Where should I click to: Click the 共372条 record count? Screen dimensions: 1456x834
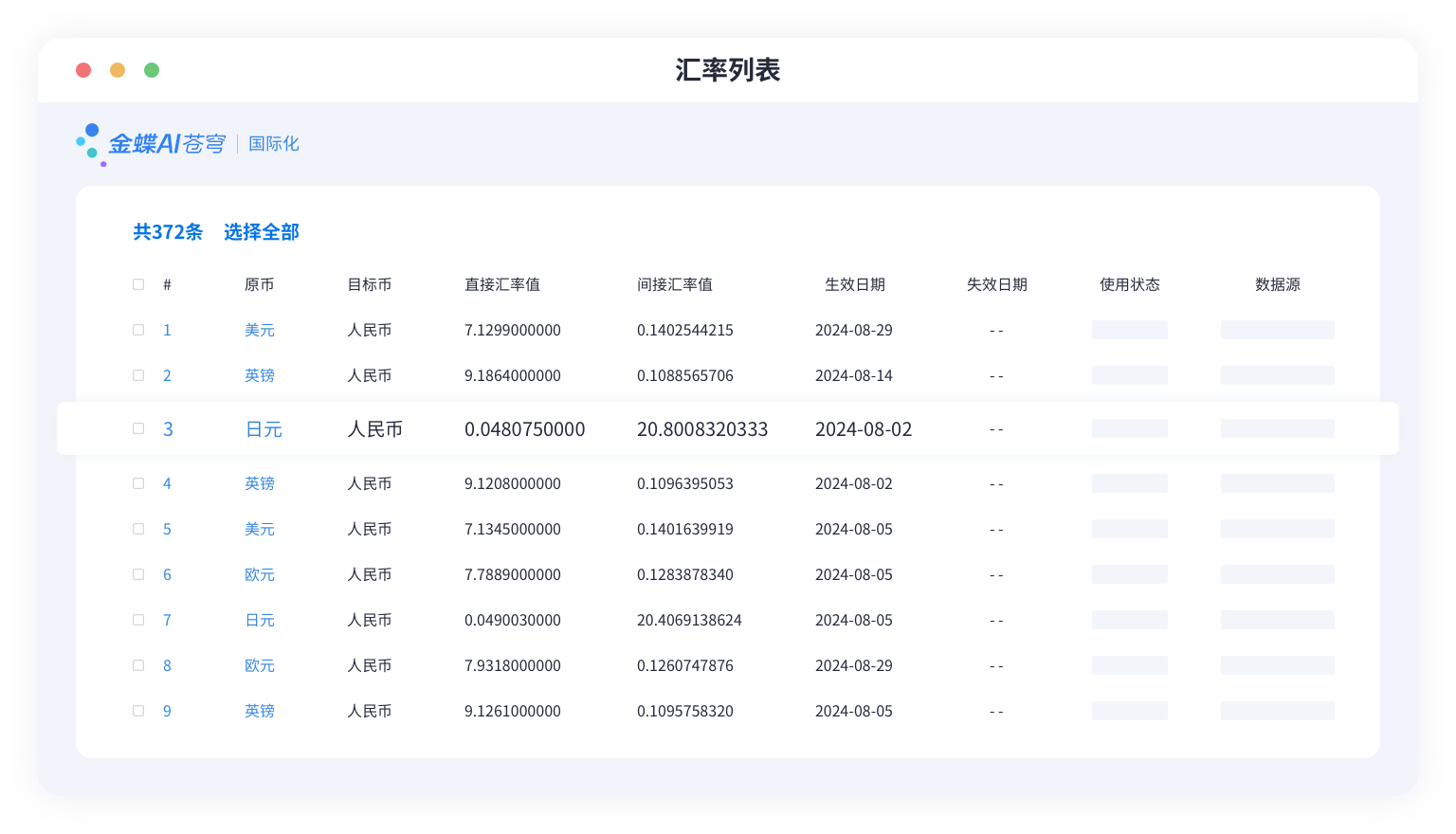[x=168, y=232]
